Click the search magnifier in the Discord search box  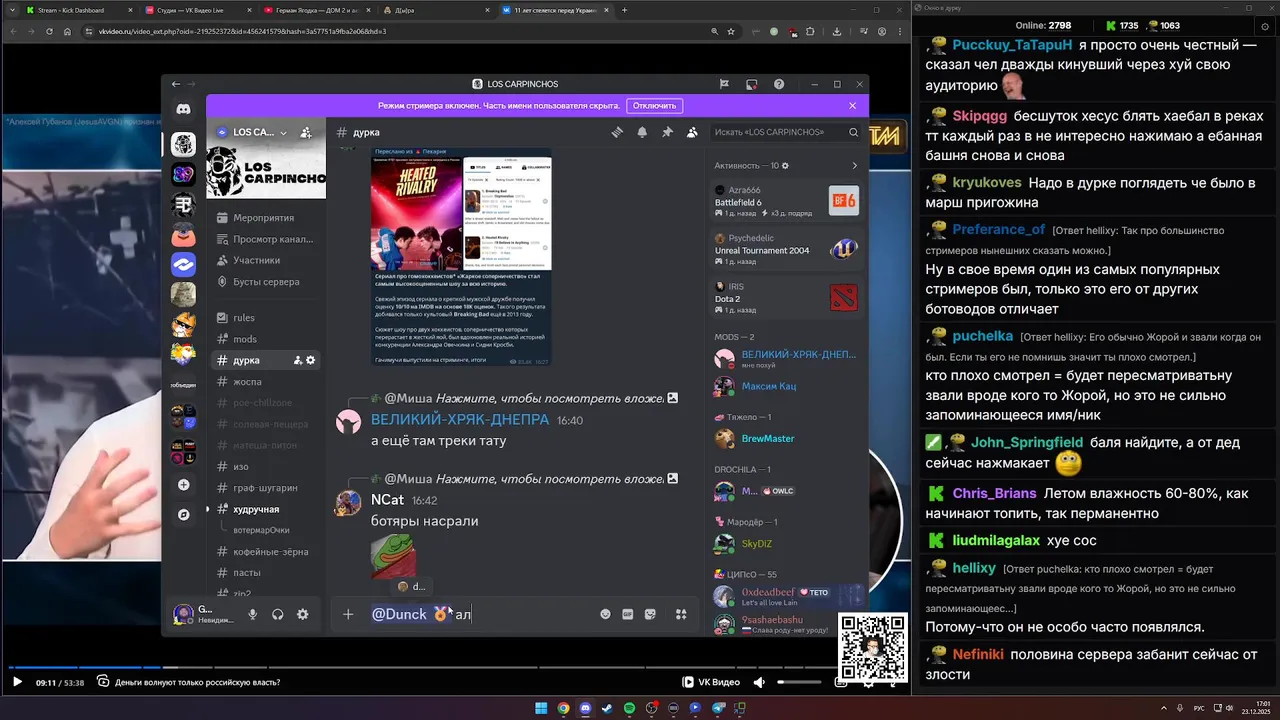tap(853, 132)
